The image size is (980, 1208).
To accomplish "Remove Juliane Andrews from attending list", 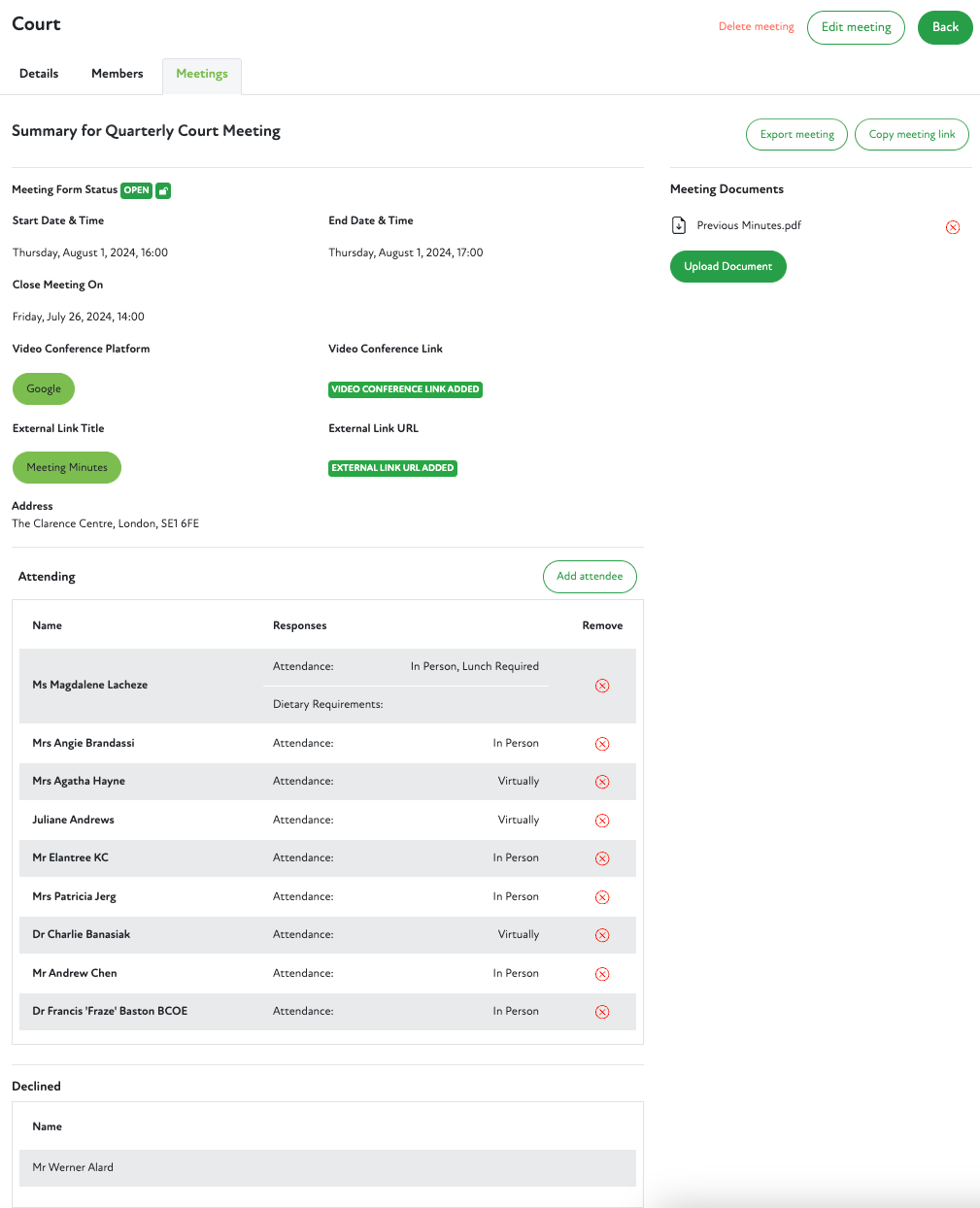I will (x=602, y=821).
